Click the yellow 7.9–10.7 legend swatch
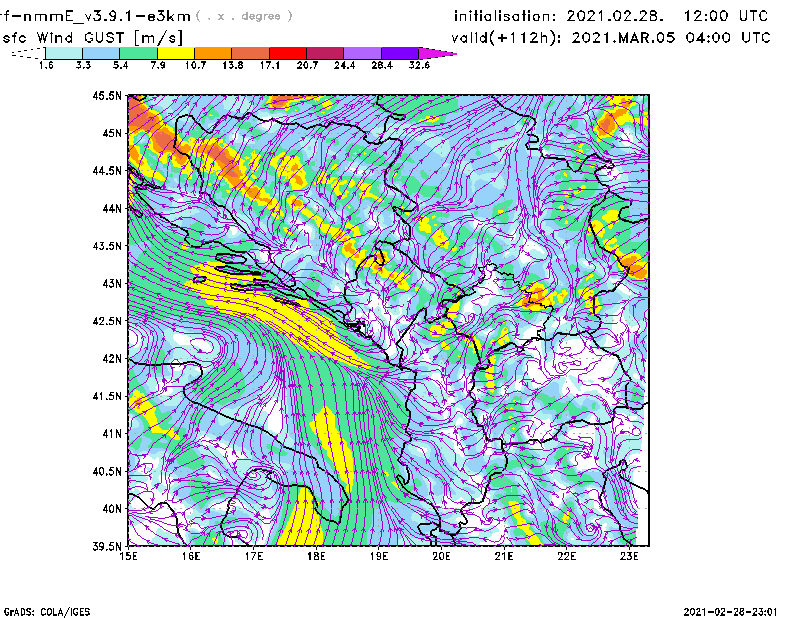The width and height of the screenshot is (800, 618). pyautogui.click(x=176, y=53)
